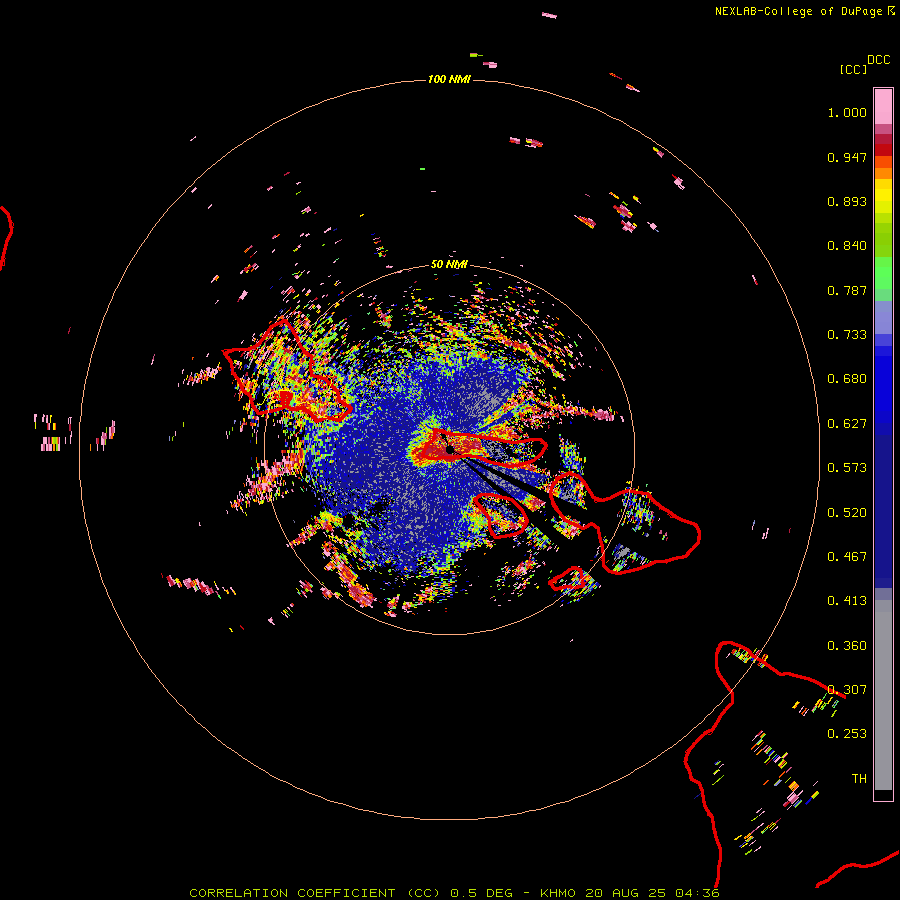Pick the gray segment of the color bar

pyautogui.click(x=883, y=695)
